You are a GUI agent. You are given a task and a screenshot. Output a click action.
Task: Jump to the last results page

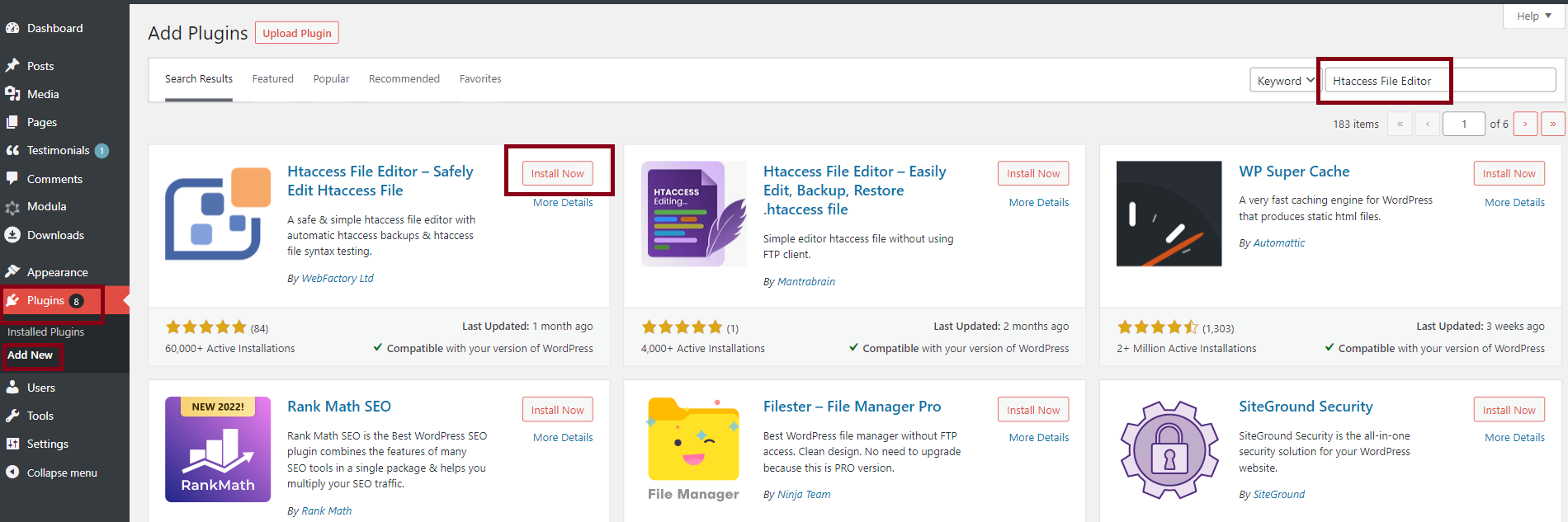tap(1553, 124)
